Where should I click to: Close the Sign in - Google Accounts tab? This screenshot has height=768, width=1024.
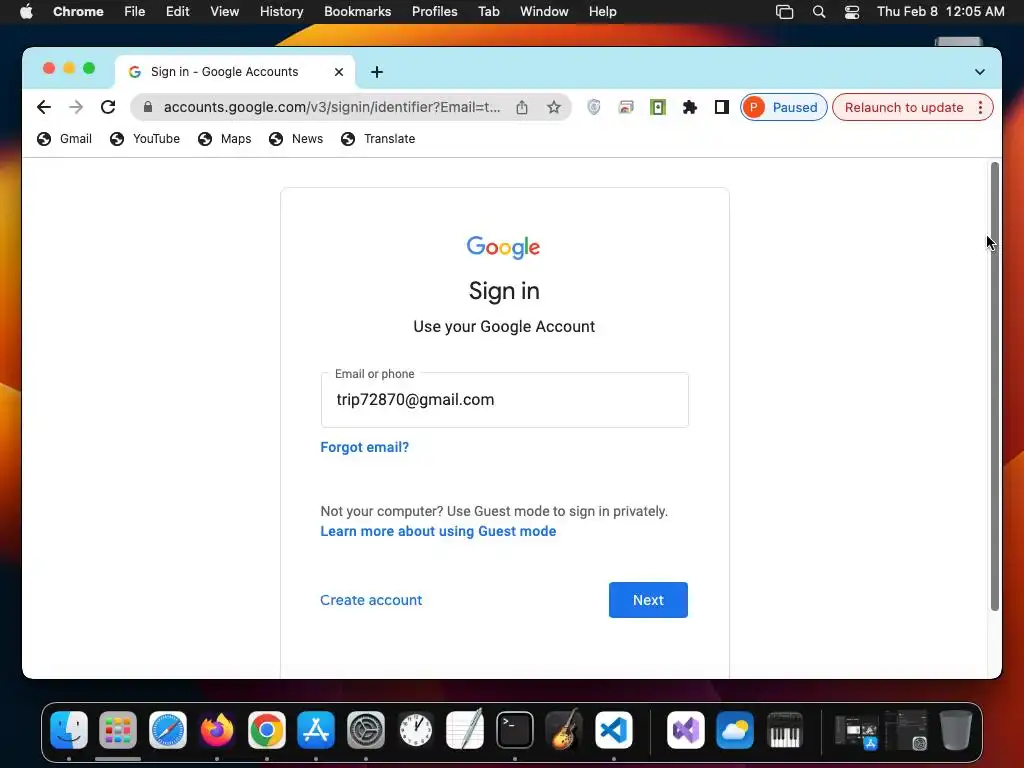339,72
